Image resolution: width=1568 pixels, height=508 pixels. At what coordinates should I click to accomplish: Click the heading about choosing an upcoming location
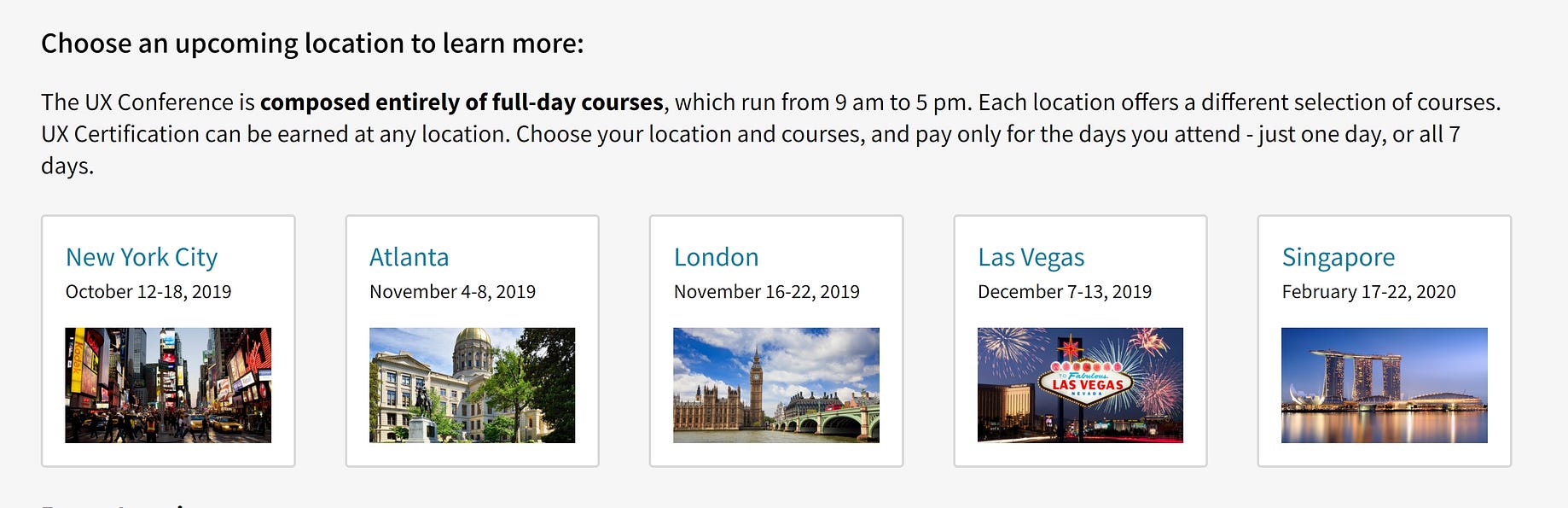[x=312, y=41]
